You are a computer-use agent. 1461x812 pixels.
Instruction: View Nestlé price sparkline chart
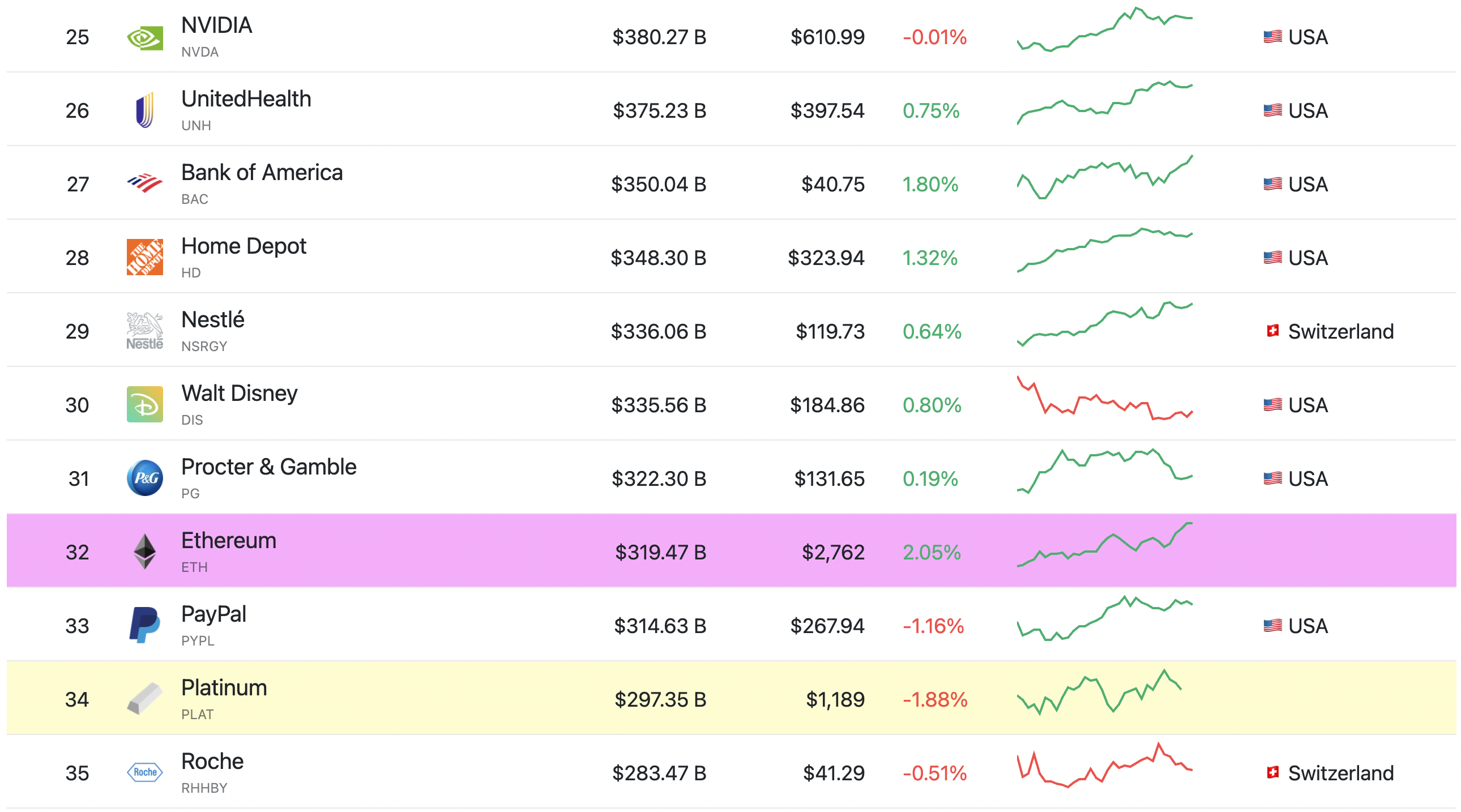click(1105, 324)
